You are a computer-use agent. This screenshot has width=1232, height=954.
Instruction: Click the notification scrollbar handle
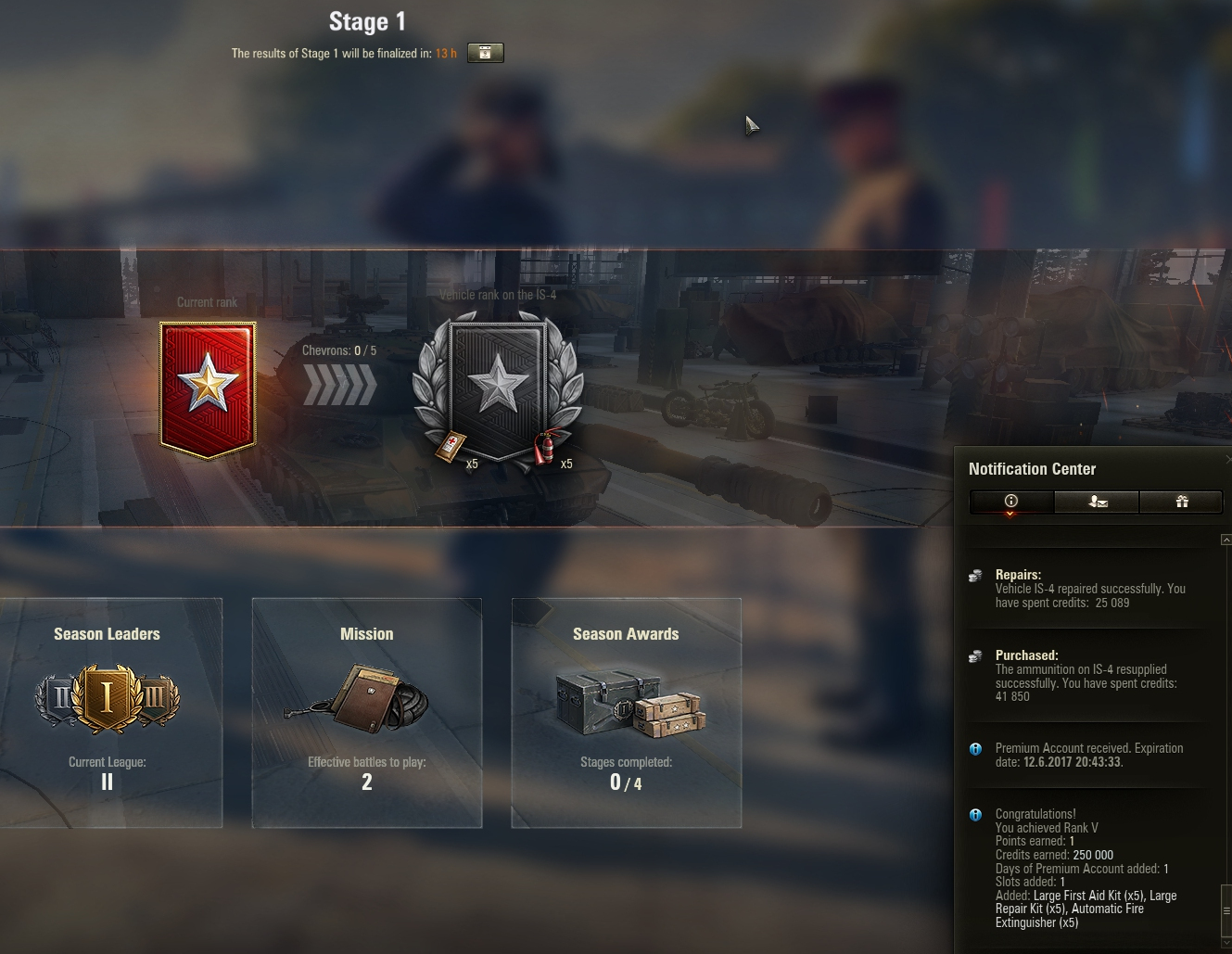[x=1226, y=910]
